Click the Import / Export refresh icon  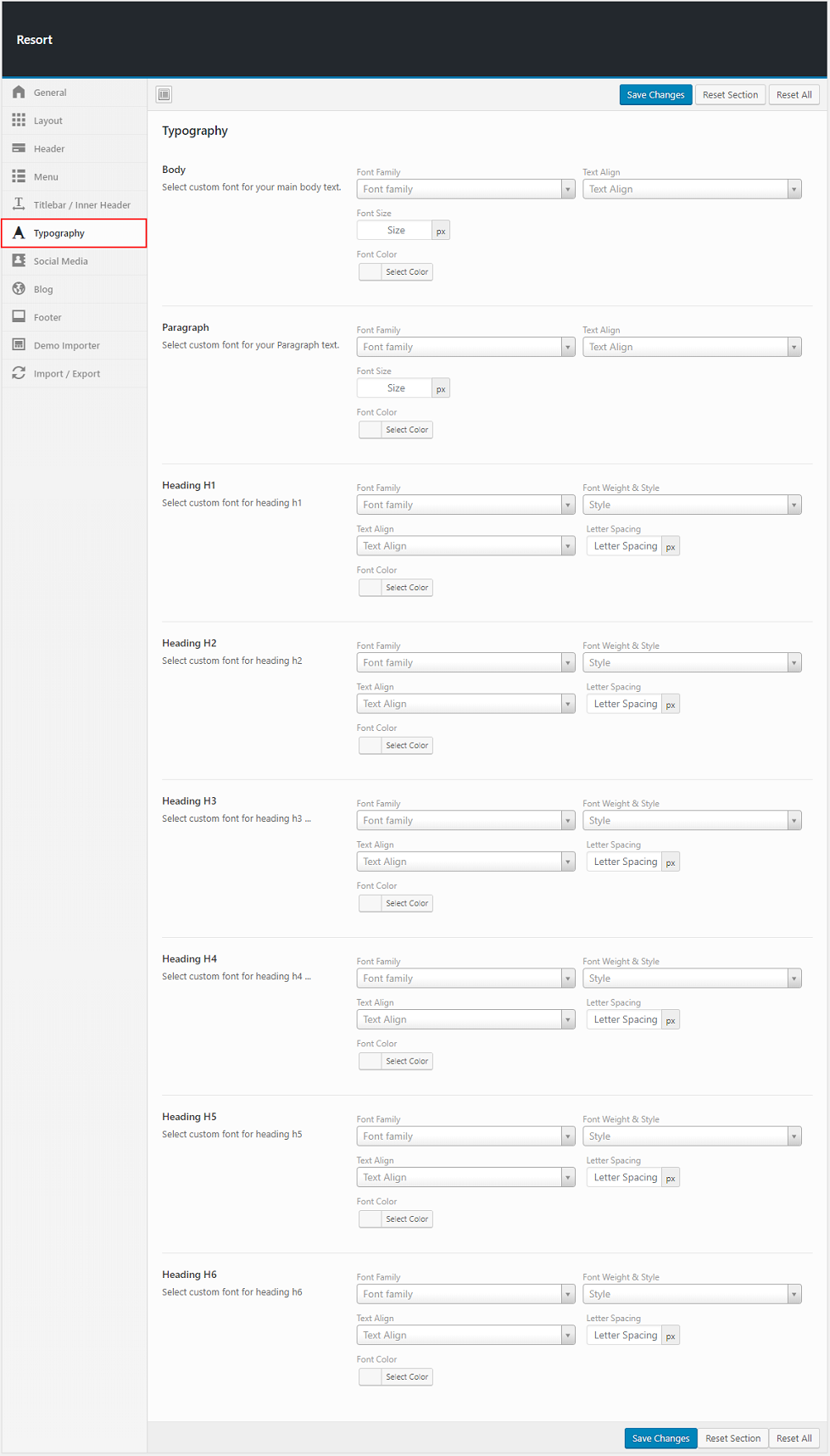(x=19, y=373)
